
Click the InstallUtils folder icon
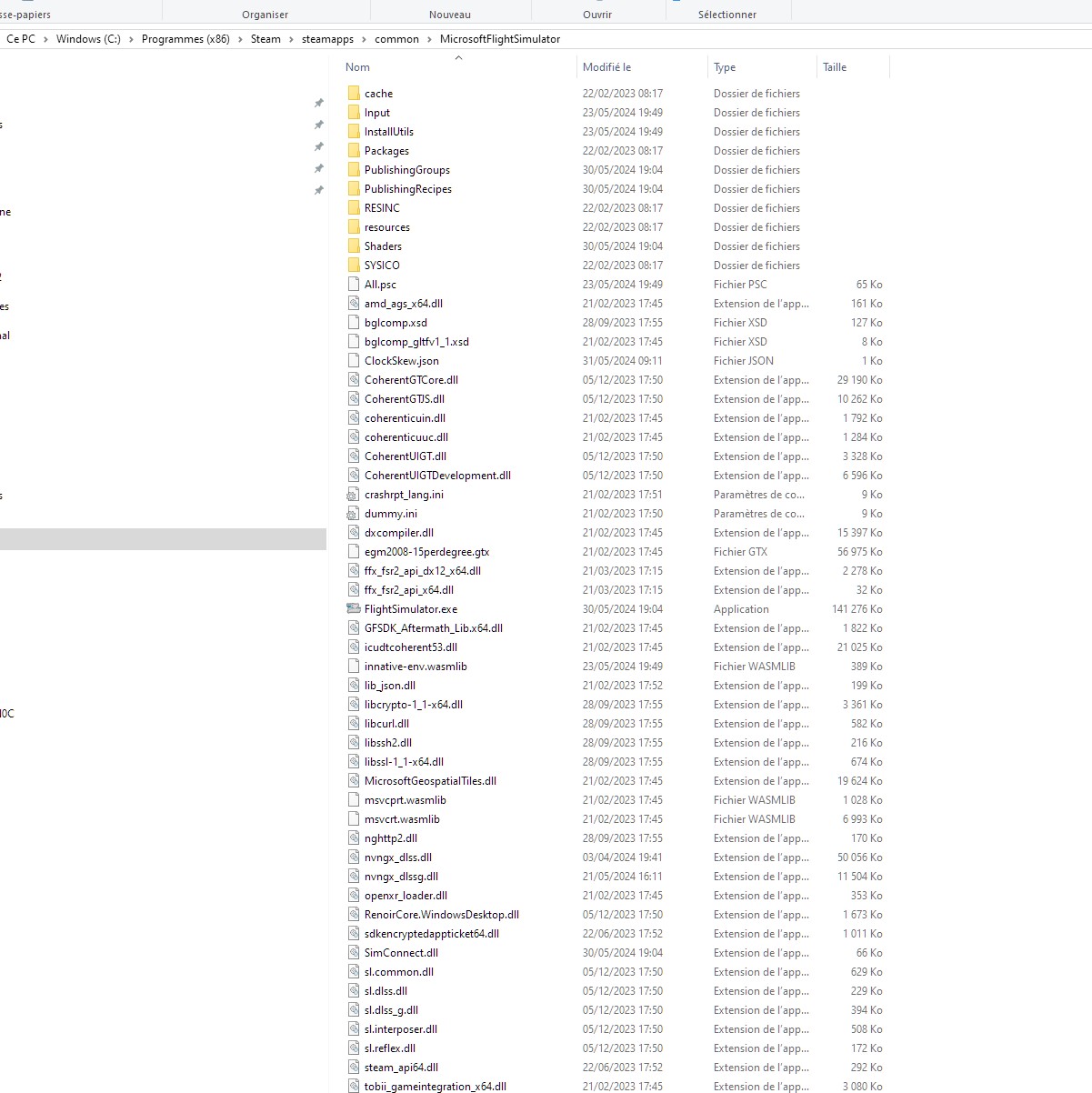[x=354, y=131]
